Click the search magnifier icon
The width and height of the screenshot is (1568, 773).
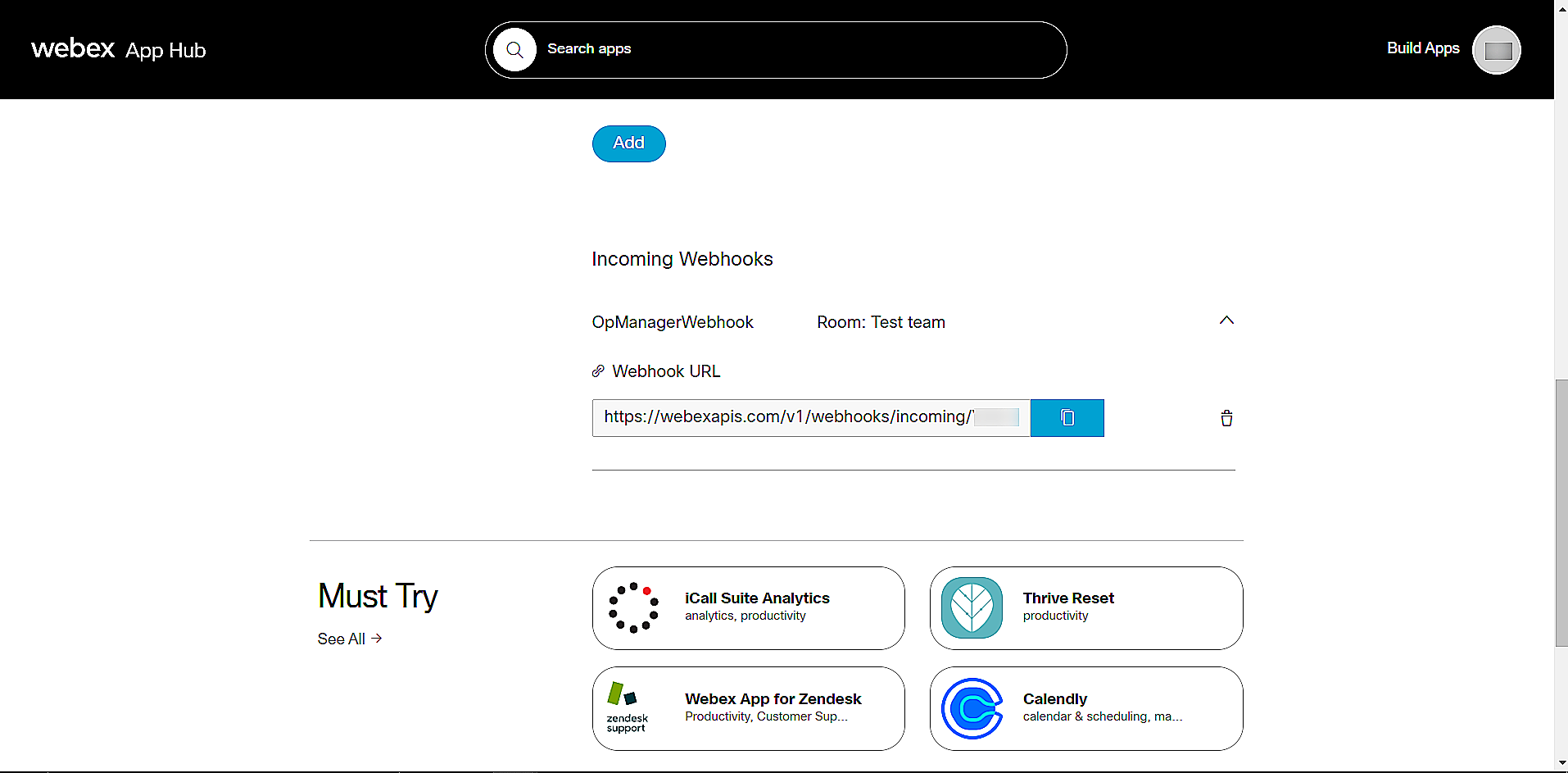pos(514,49)
